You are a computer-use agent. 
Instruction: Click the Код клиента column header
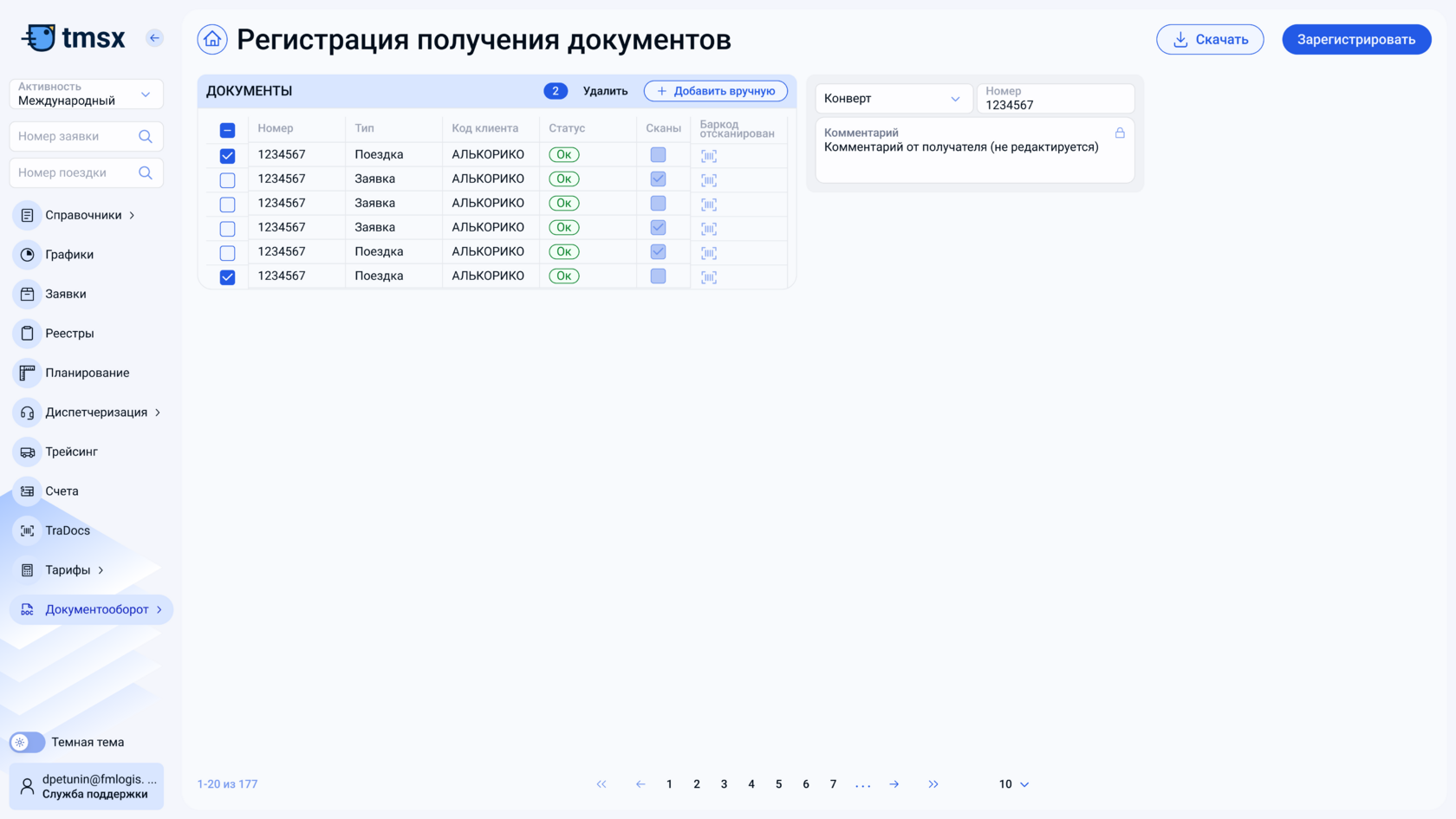(485, 128)
